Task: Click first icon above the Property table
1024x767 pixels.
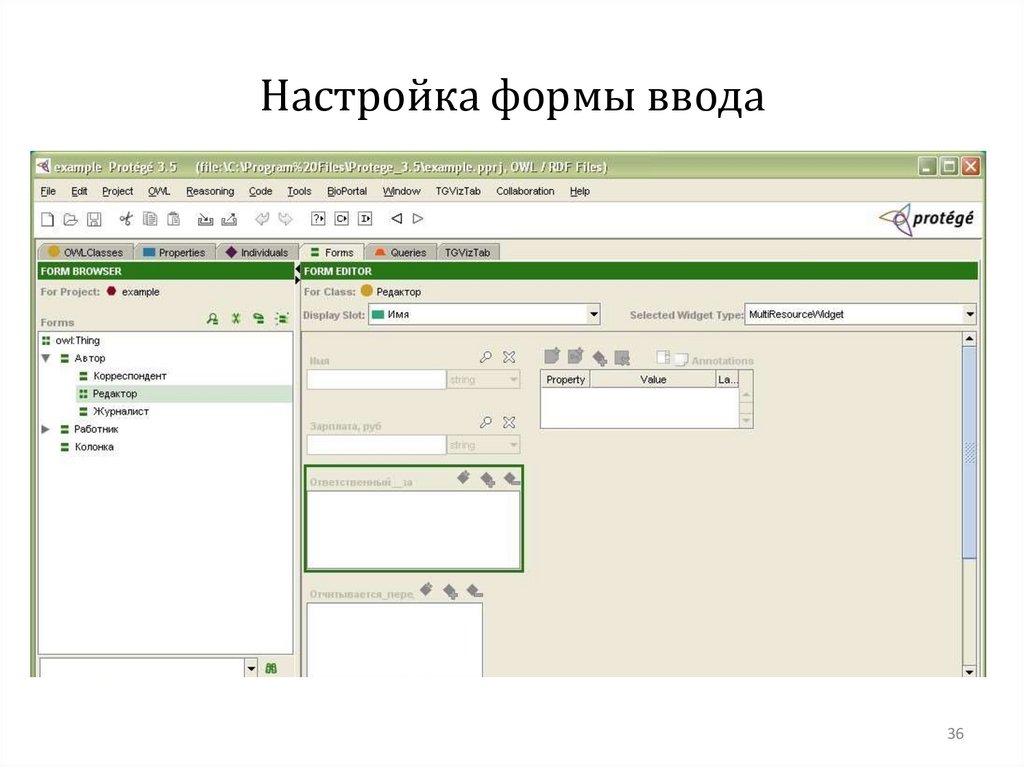Action: click(x=552, y=356)
